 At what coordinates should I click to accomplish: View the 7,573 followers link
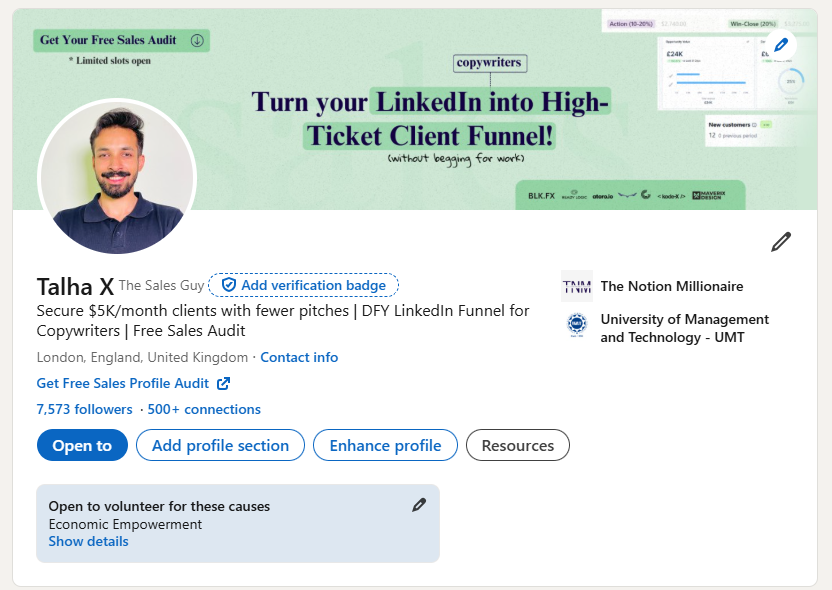(x=84, y=409)
